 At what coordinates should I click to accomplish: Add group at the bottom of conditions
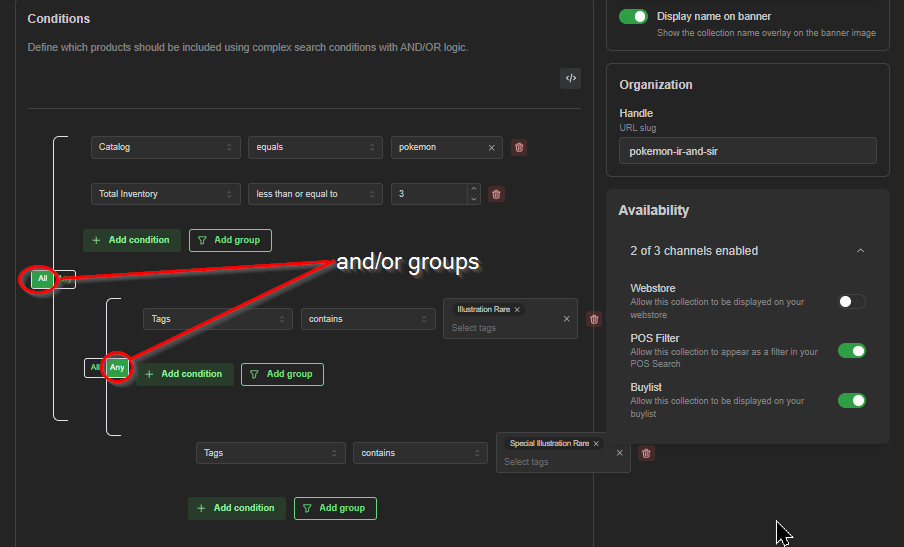coord(335,508)
